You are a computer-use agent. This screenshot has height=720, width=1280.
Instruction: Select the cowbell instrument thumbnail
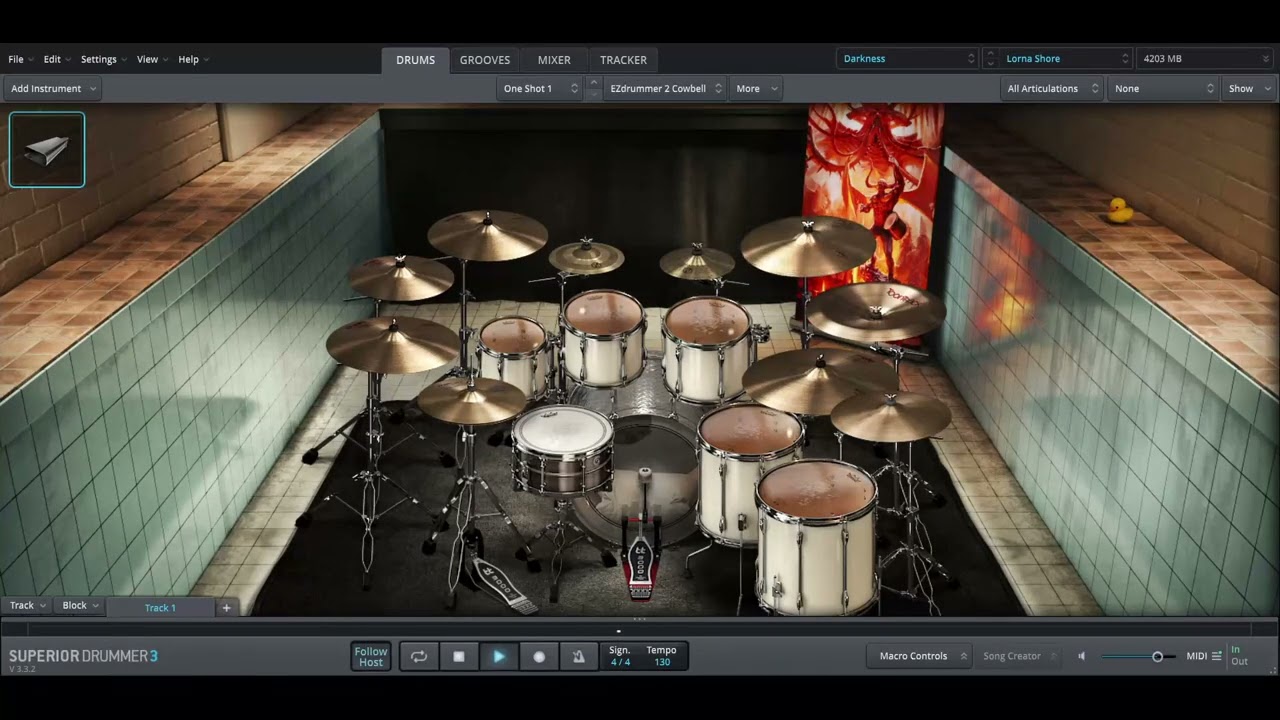click(47, 150)
